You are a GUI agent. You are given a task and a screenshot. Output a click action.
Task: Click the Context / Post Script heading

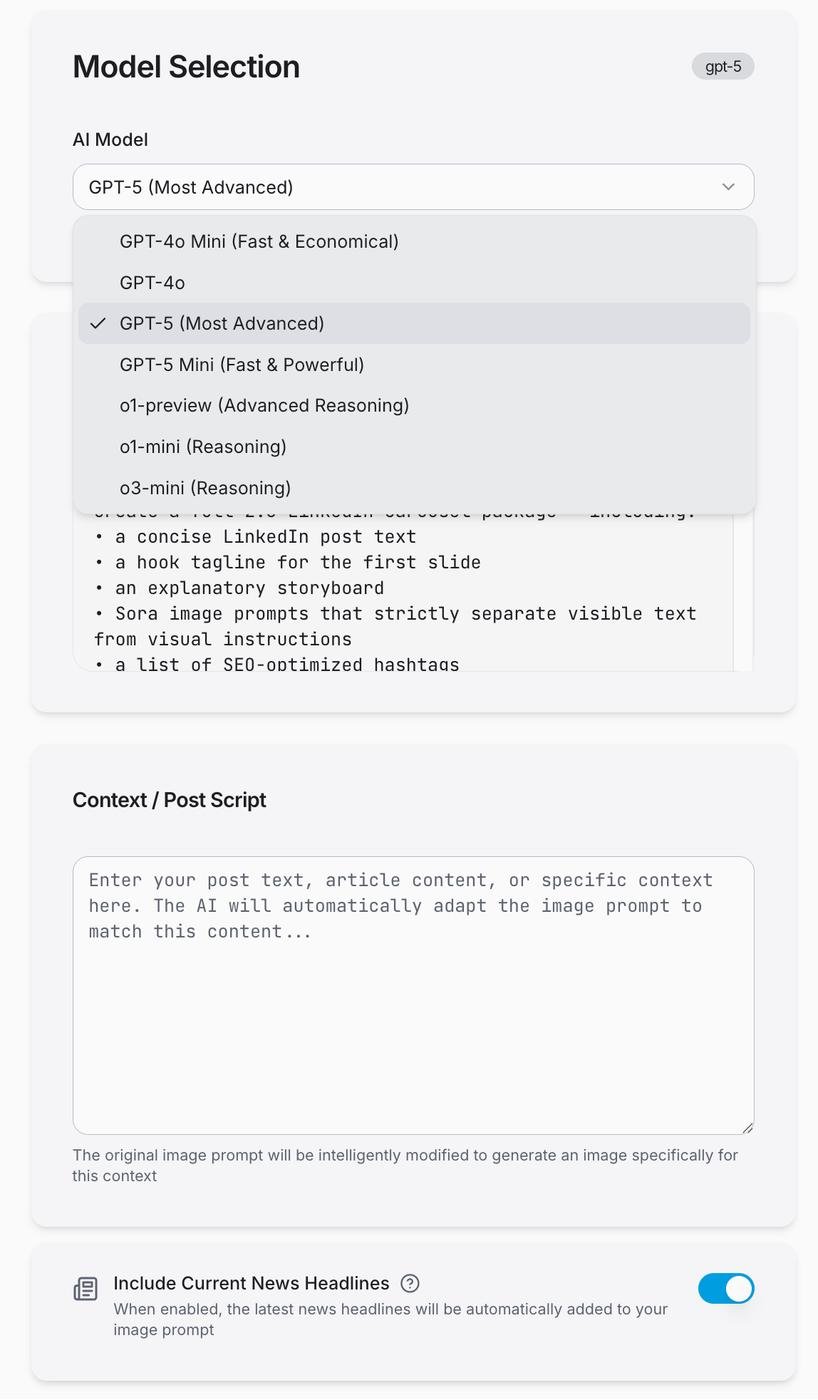click(169, 800)
